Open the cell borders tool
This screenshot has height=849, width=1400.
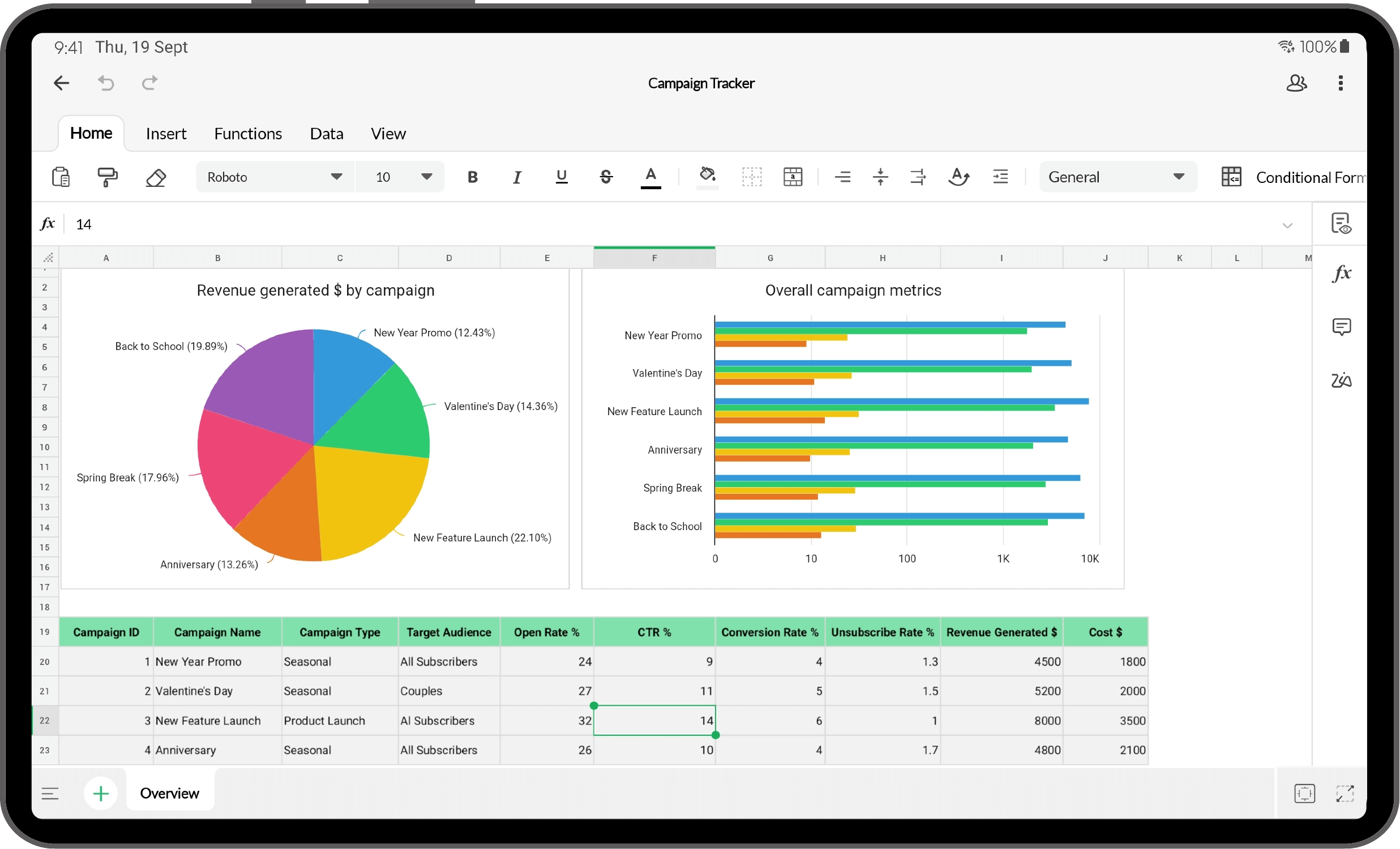751,177
